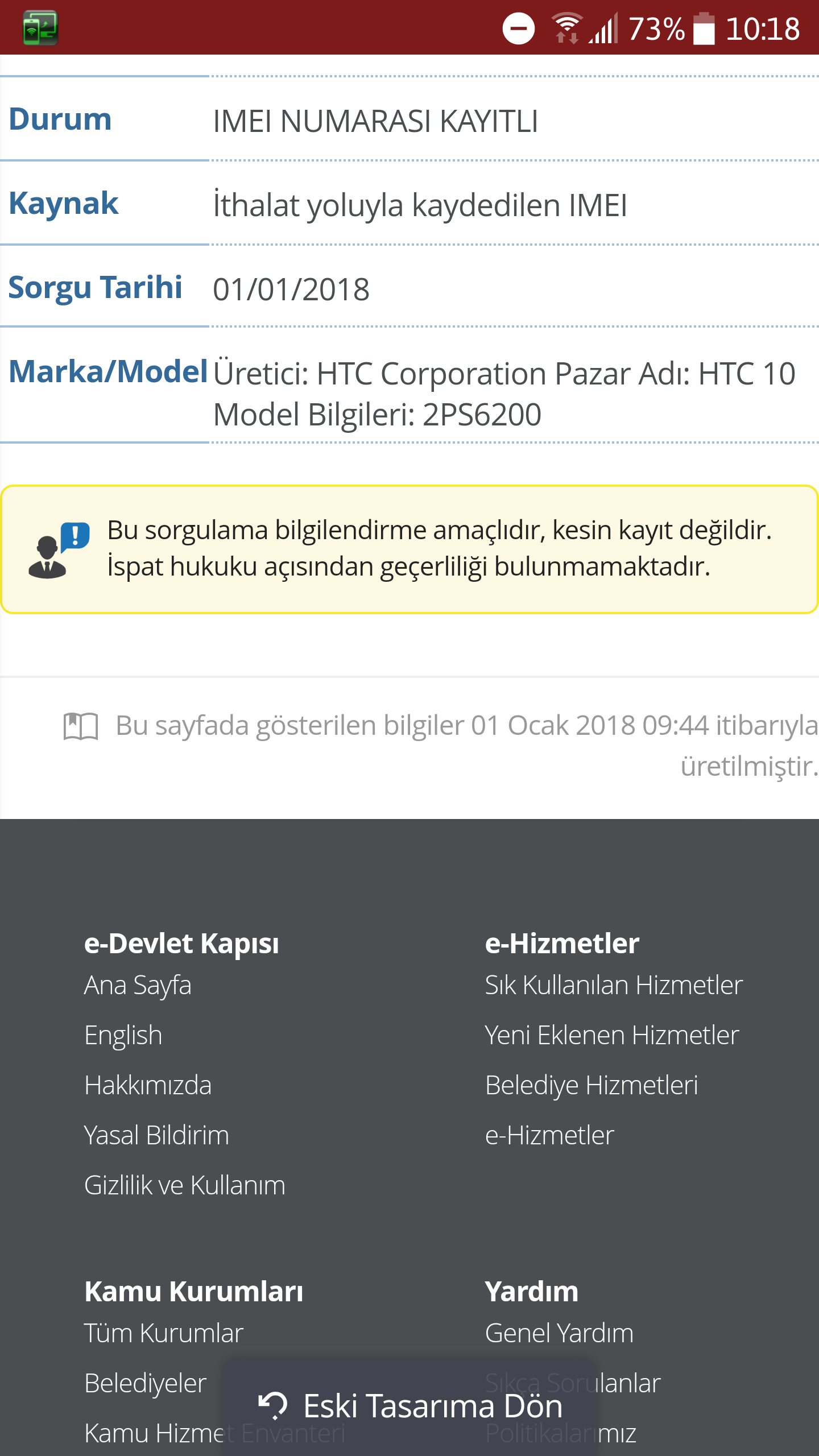The width and height of the screenshot is (819, 1456).
Task: Tap the open book icon
Action: coord(81,726)
